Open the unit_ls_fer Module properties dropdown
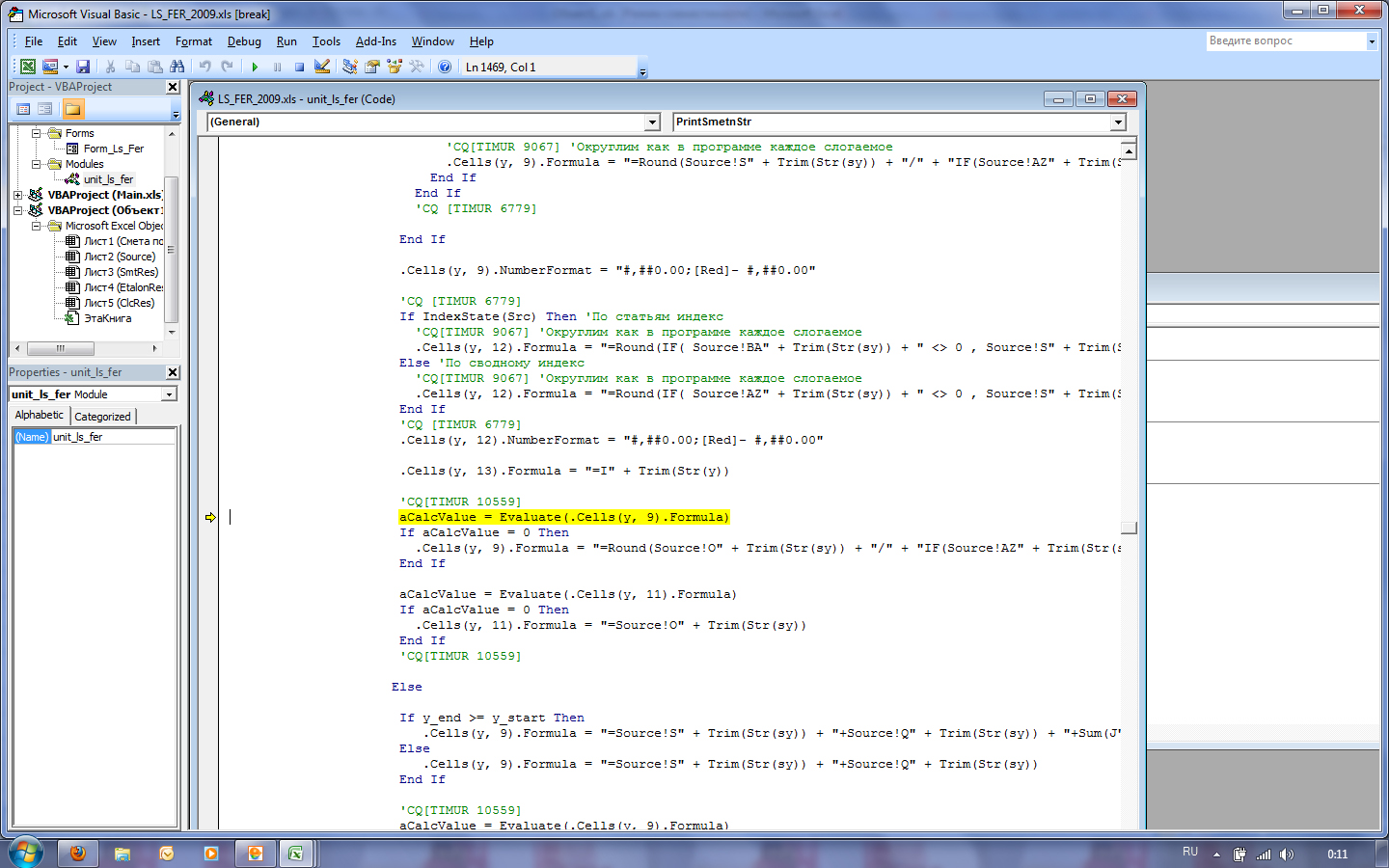 click(169, 394)
